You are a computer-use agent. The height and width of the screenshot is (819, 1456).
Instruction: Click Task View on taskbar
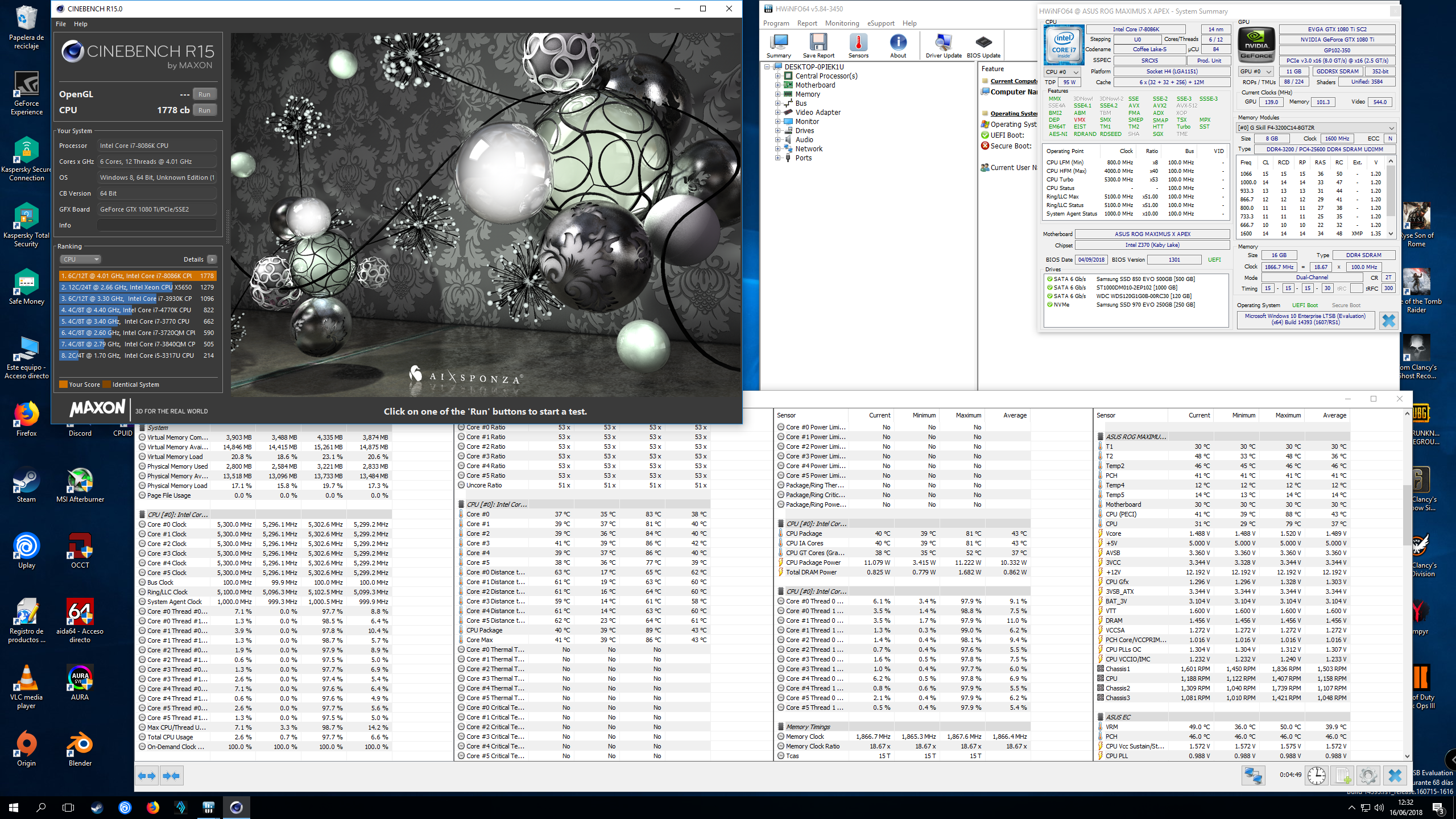68,807
